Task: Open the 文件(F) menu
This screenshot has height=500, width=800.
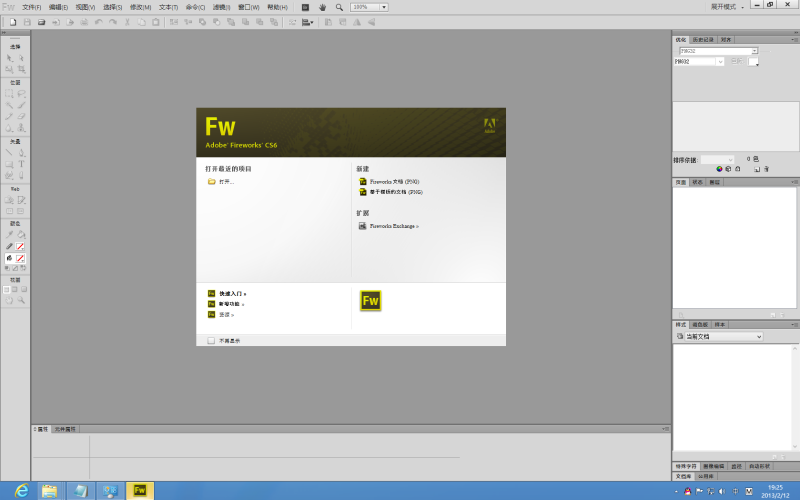Action: coord(31,7)
